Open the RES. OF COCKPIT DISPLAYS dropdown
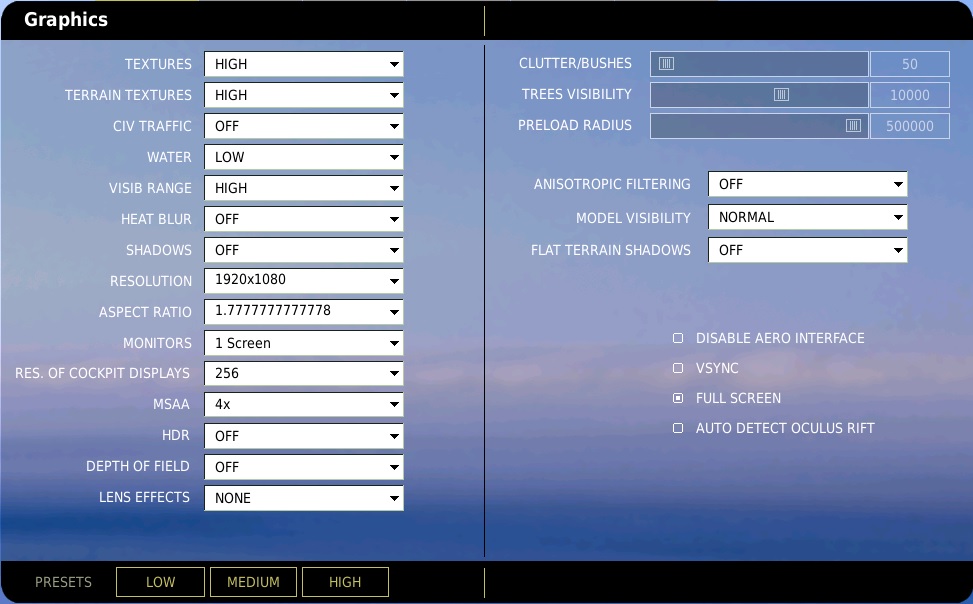 pyautogui.click(x=303, y=373)
